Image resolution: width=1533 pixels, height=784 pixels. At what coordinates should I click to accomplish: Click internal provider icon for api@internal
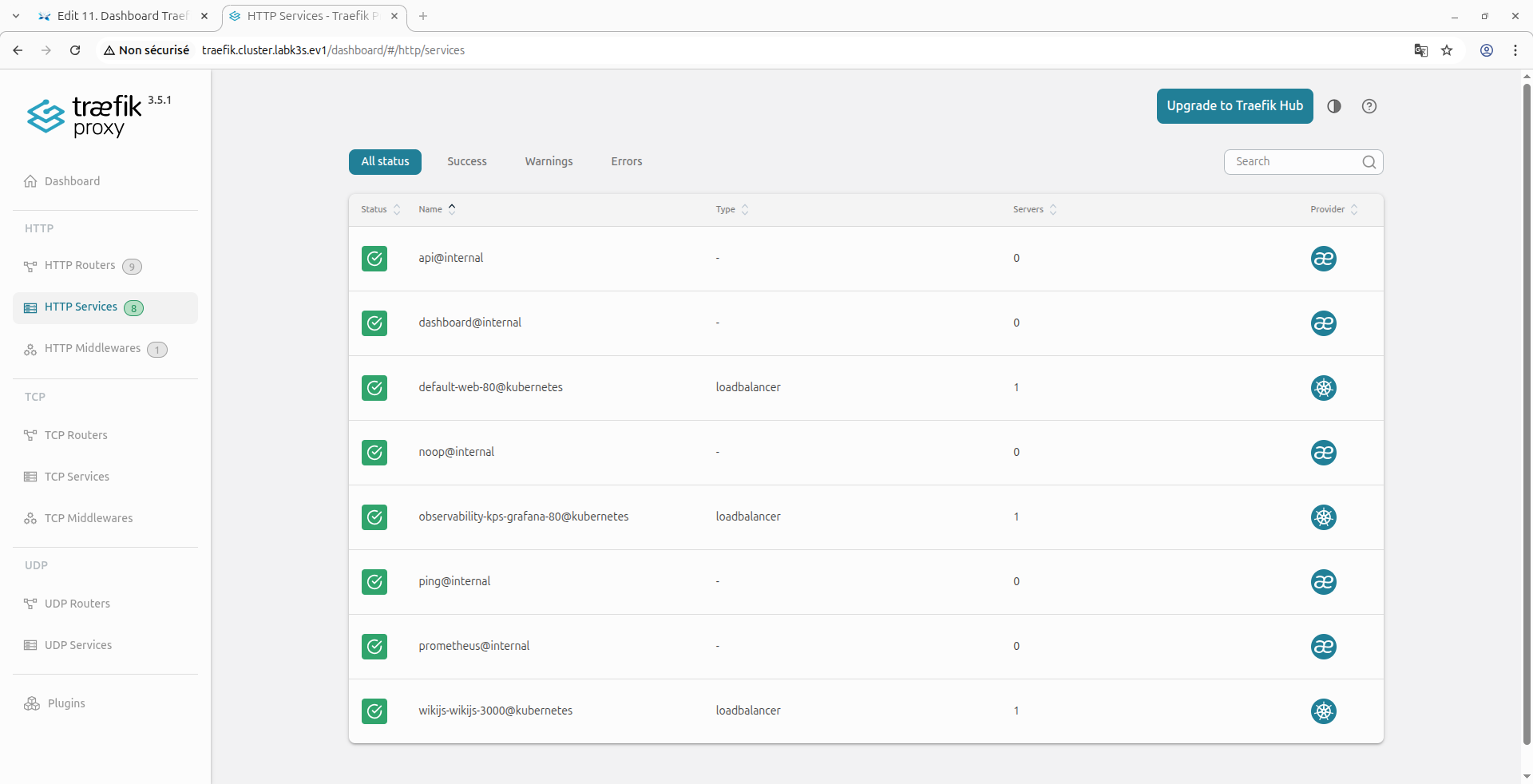tap(1324, 259)
